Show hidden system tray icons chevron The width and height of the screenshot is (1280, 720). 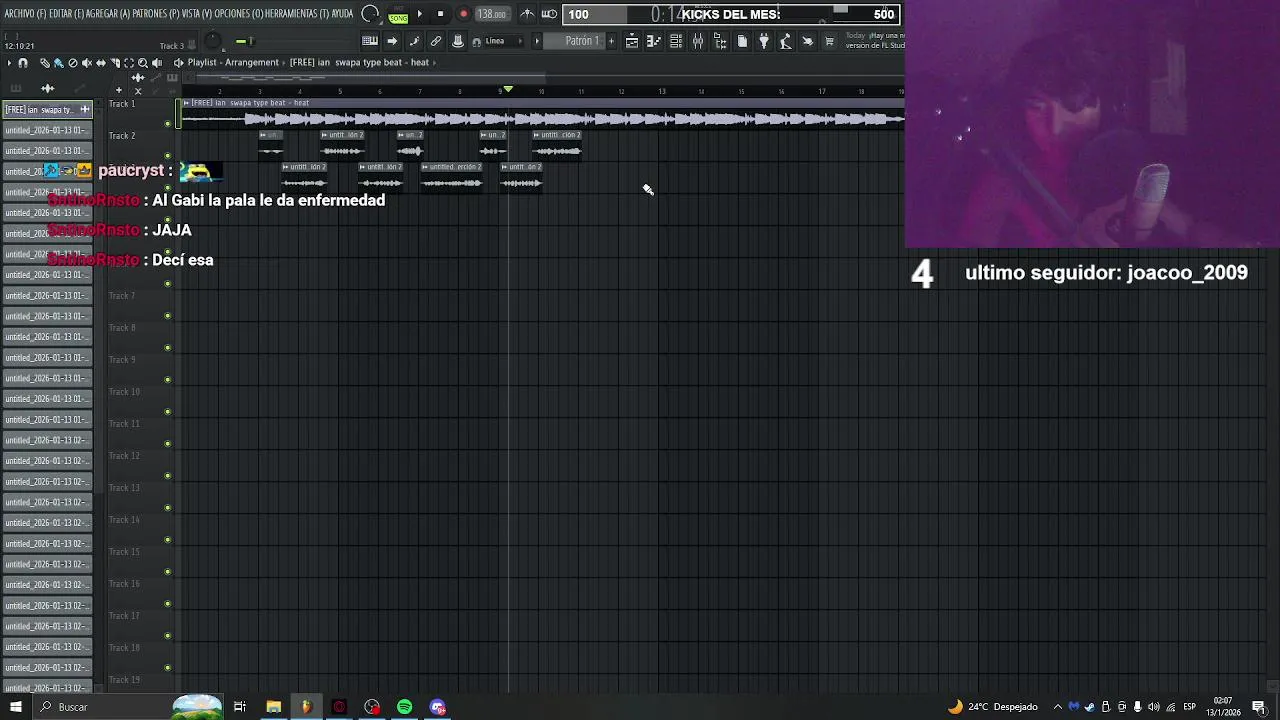[x=1057, y=707]
